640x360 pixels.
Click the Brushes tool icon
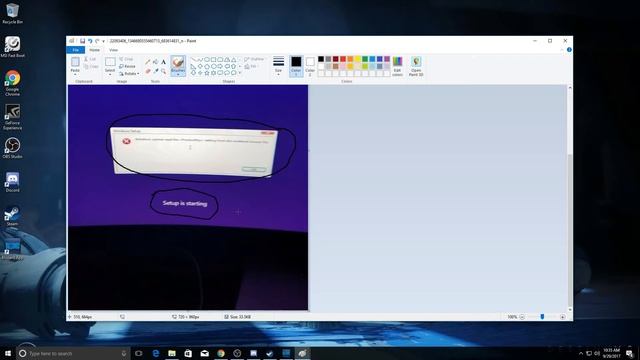tap(178, 62)
